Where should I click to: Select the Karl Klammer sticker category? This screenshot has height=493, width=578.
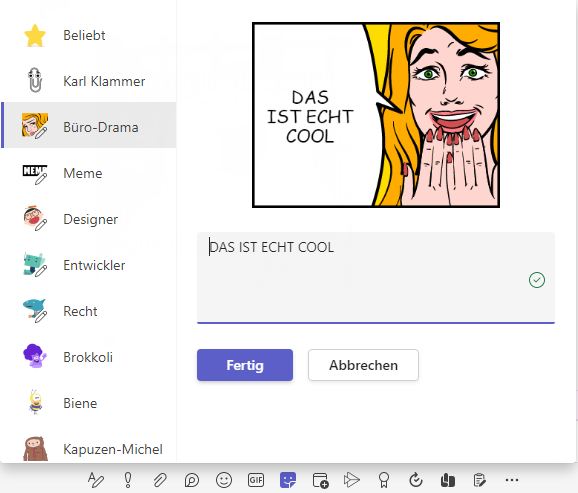click(x=89, y=81)
